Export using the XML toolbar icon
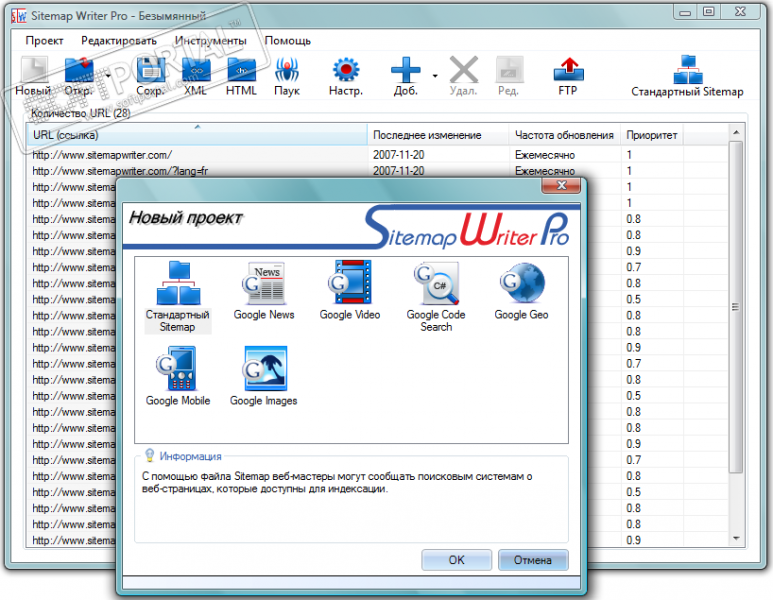 196,76
